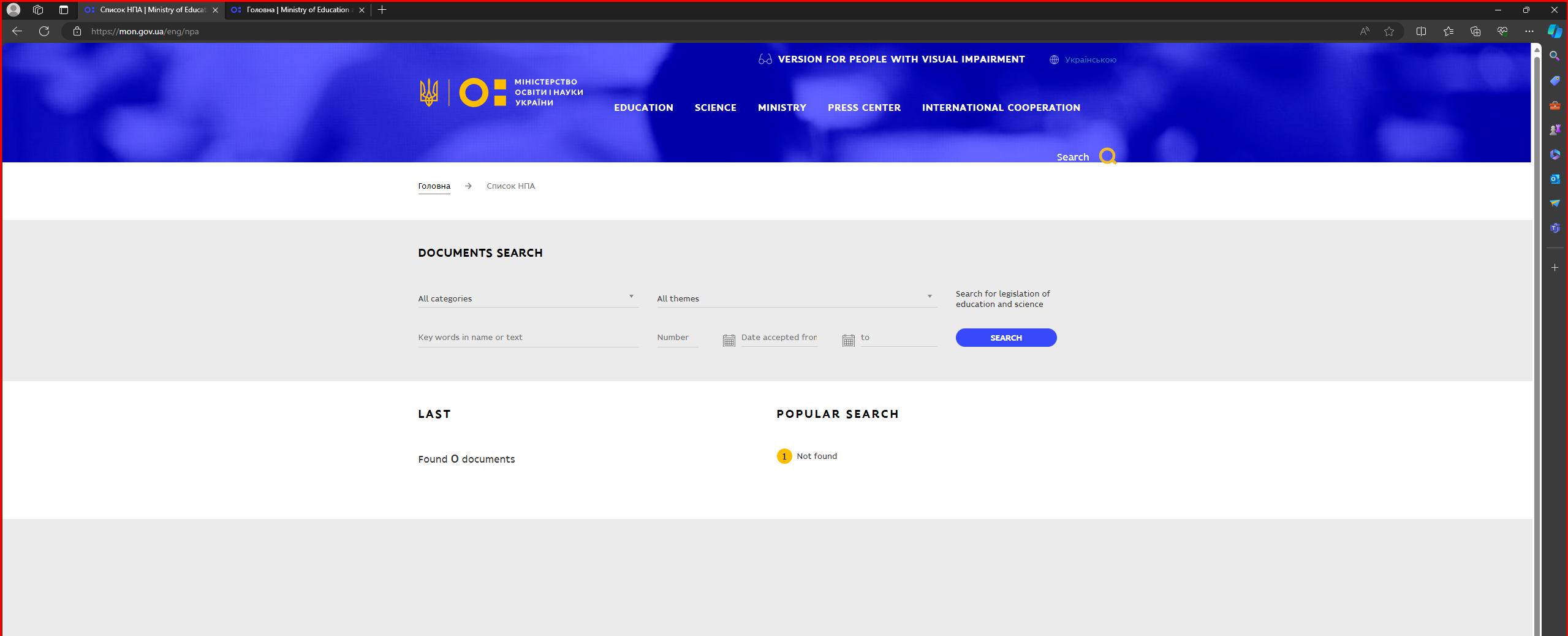Open the EDUCATION menu item

pos(643,108)
